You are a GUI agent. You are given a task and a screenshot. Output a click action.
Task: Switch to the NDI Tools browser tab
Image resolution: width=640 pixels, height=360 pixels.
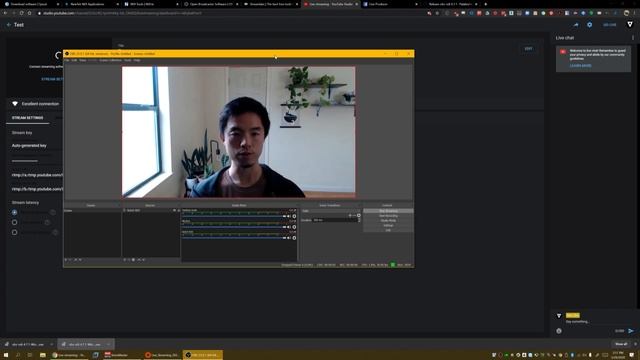coord(151,4)
